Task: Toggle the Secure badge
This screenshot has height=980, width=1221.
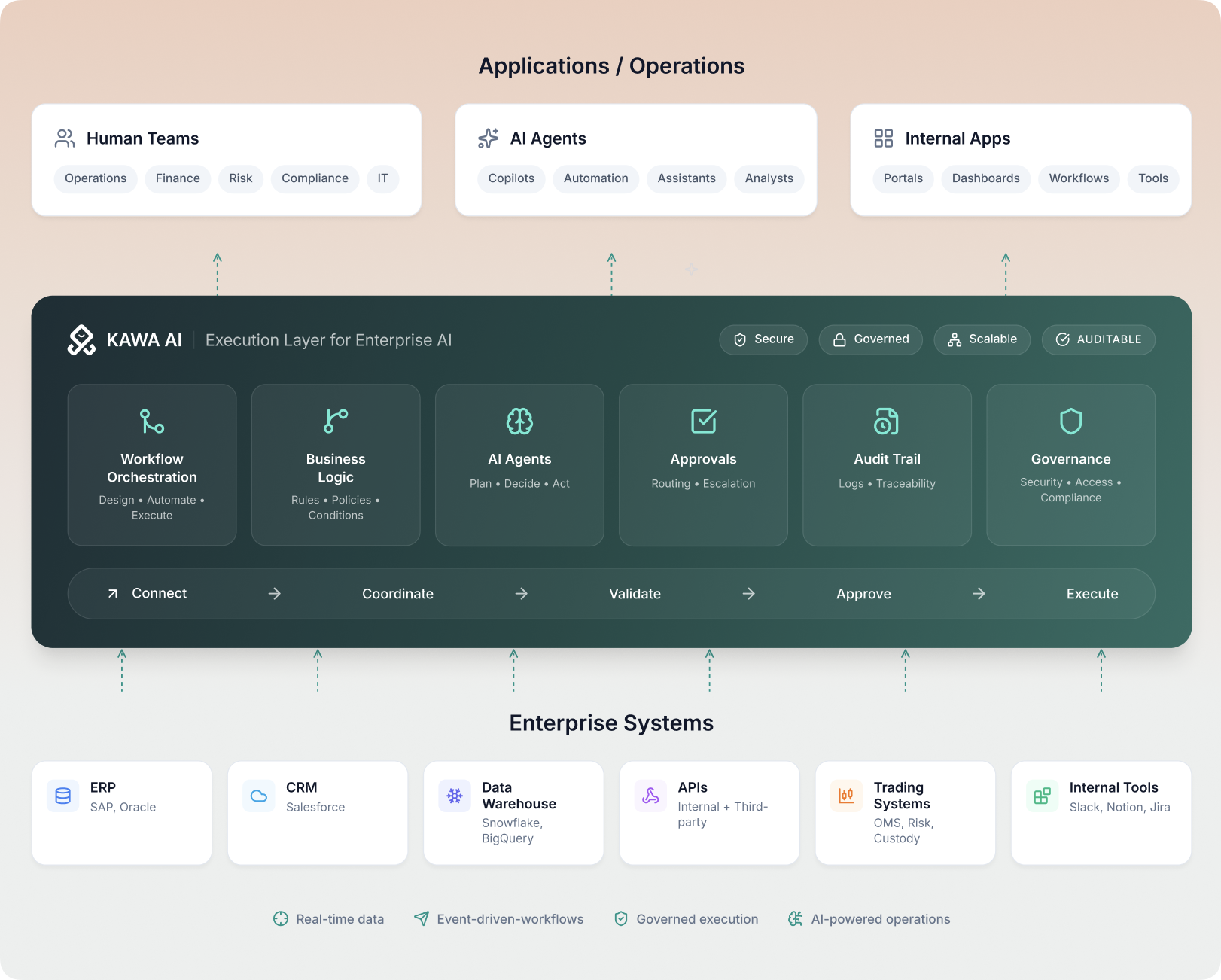Action: tap(763, 339)
